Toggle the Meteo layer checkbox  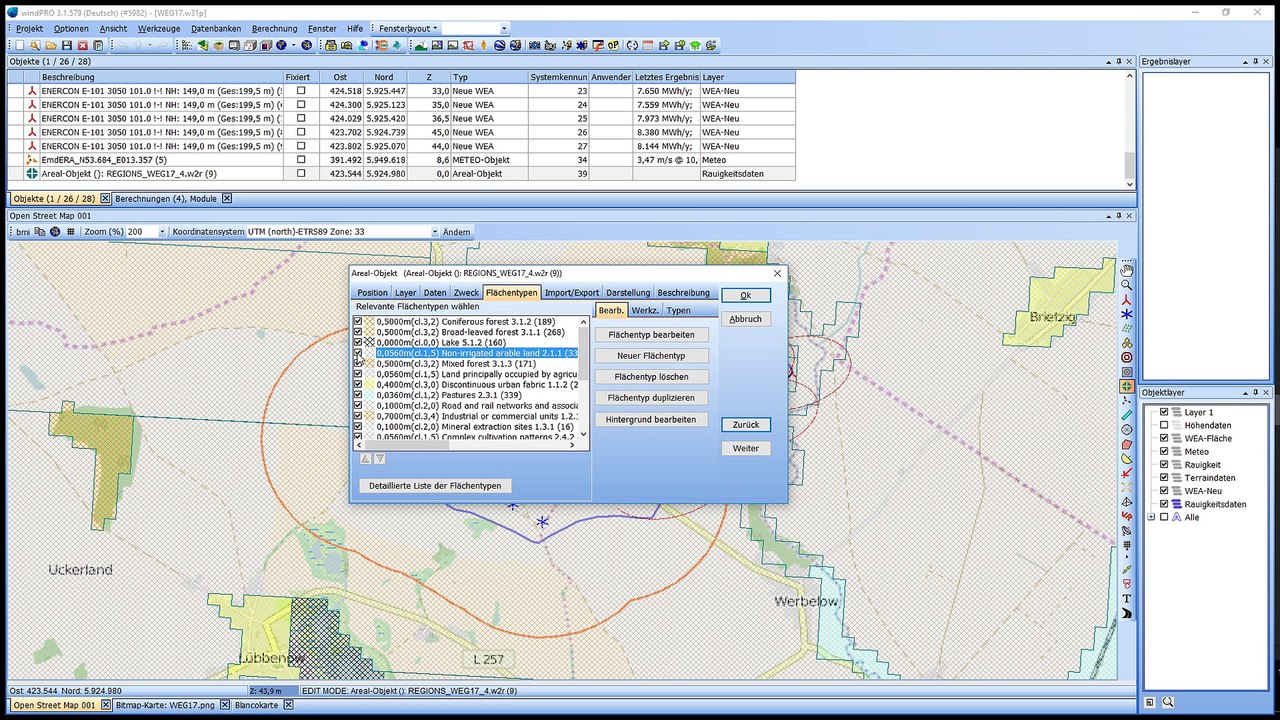pos(1164,451)
